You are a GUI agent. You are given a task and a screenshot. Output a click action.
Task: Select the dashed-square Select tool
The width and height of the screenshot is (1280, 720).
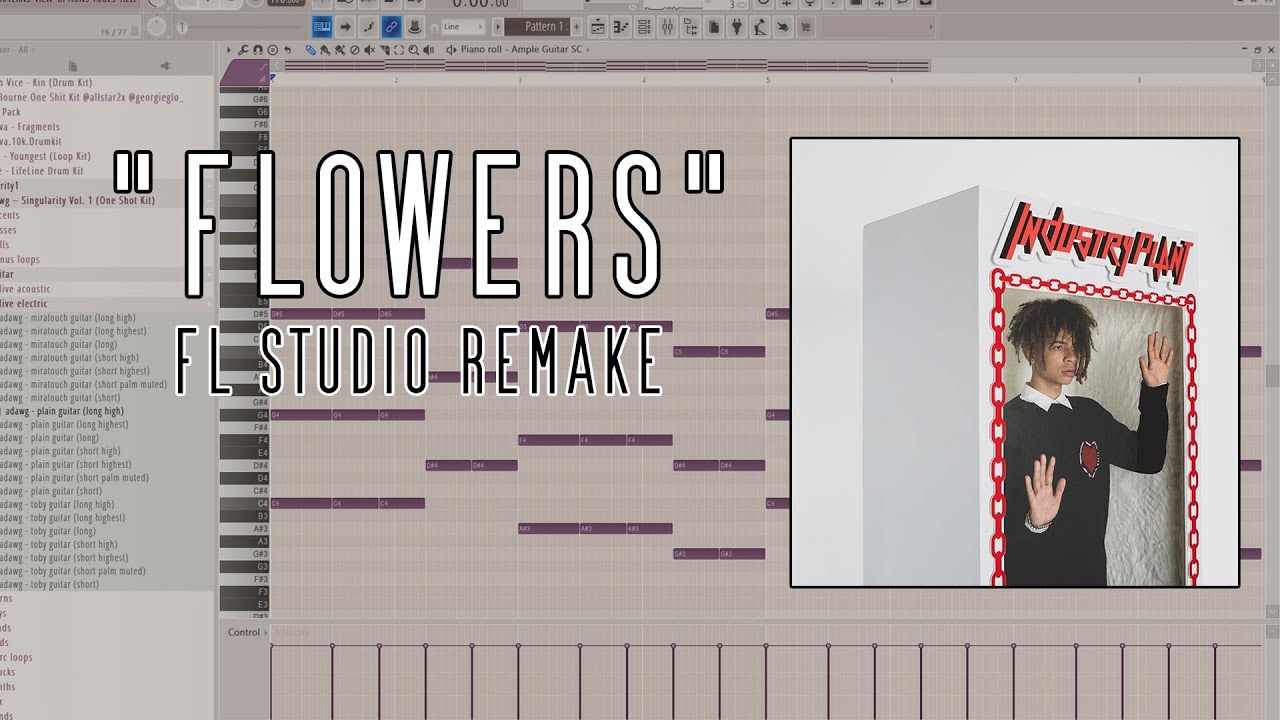(399, 49)
